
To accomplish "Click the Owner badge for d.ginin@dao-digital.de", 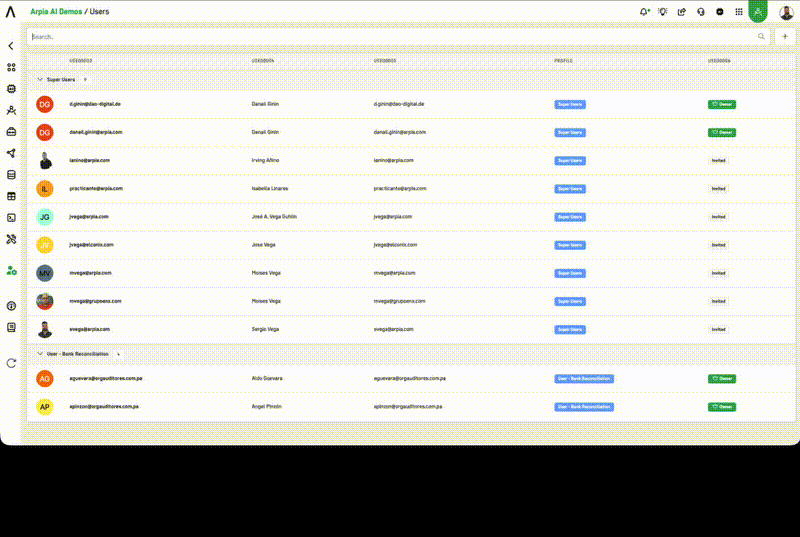I will coord(721,104).
